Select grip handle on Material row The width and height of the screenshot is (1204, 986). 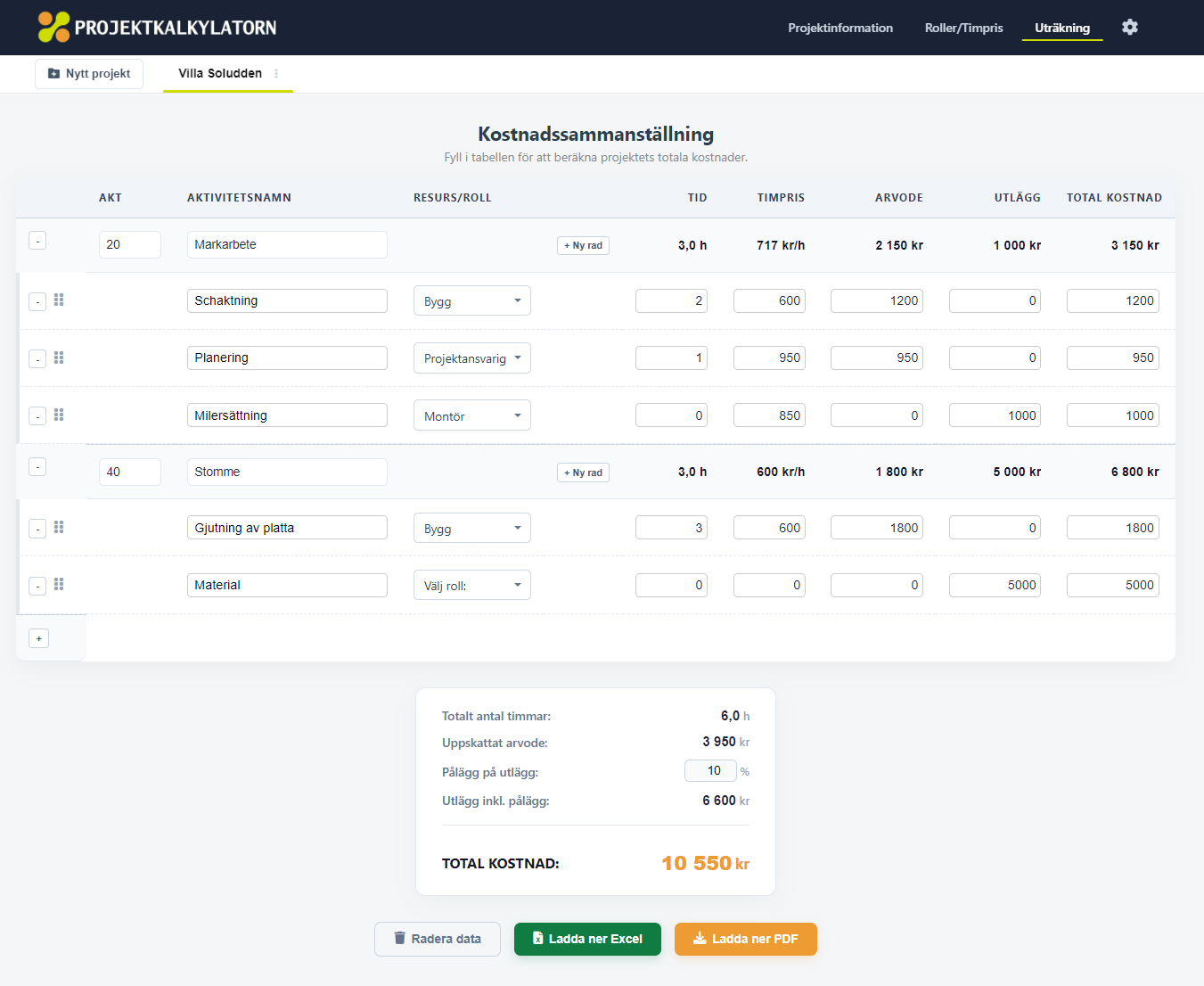tap(59, 585)
